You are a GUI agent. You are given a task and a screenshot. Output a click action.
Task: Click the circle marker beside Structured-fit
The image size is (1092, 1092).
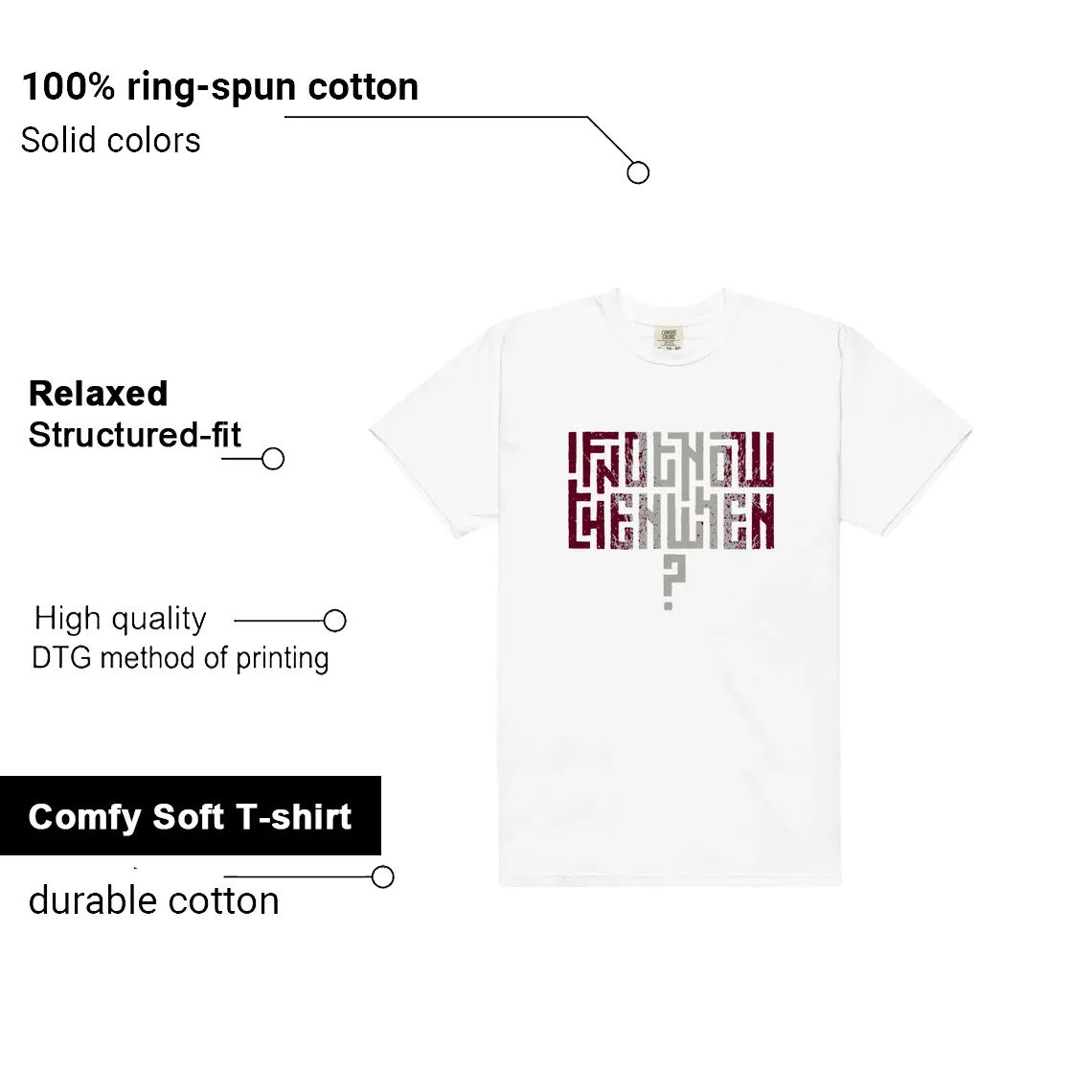point(273,459)
